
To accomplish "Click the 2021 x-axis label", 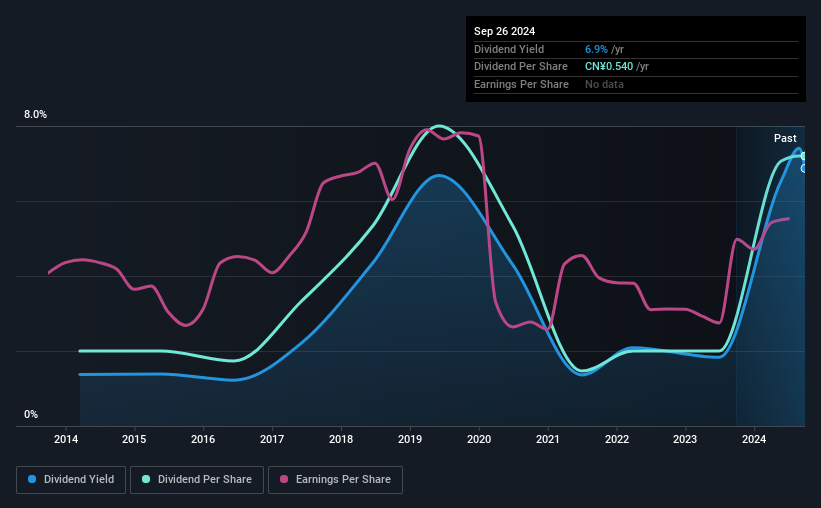I will point(548,439).
